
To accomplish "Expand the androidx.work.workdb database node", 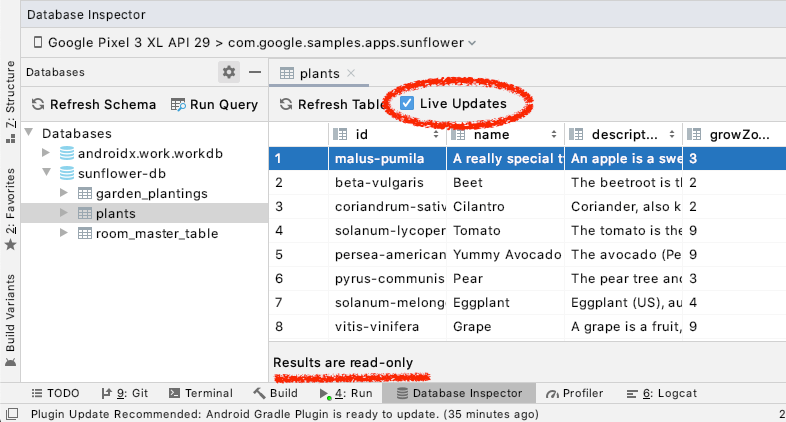I will pos(46,153).
